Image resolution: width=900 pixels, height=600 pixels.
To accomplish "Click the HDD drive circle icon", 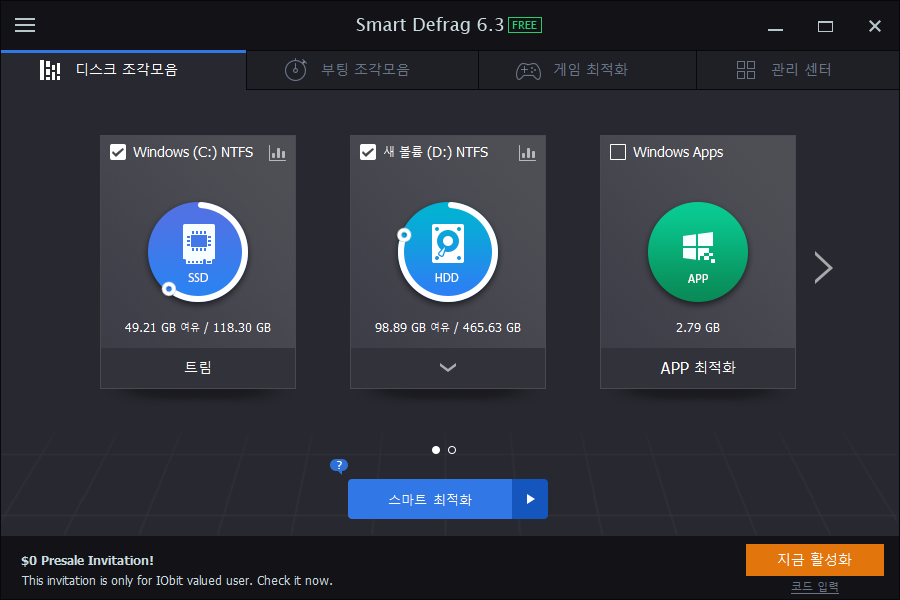I will (448, 252).
